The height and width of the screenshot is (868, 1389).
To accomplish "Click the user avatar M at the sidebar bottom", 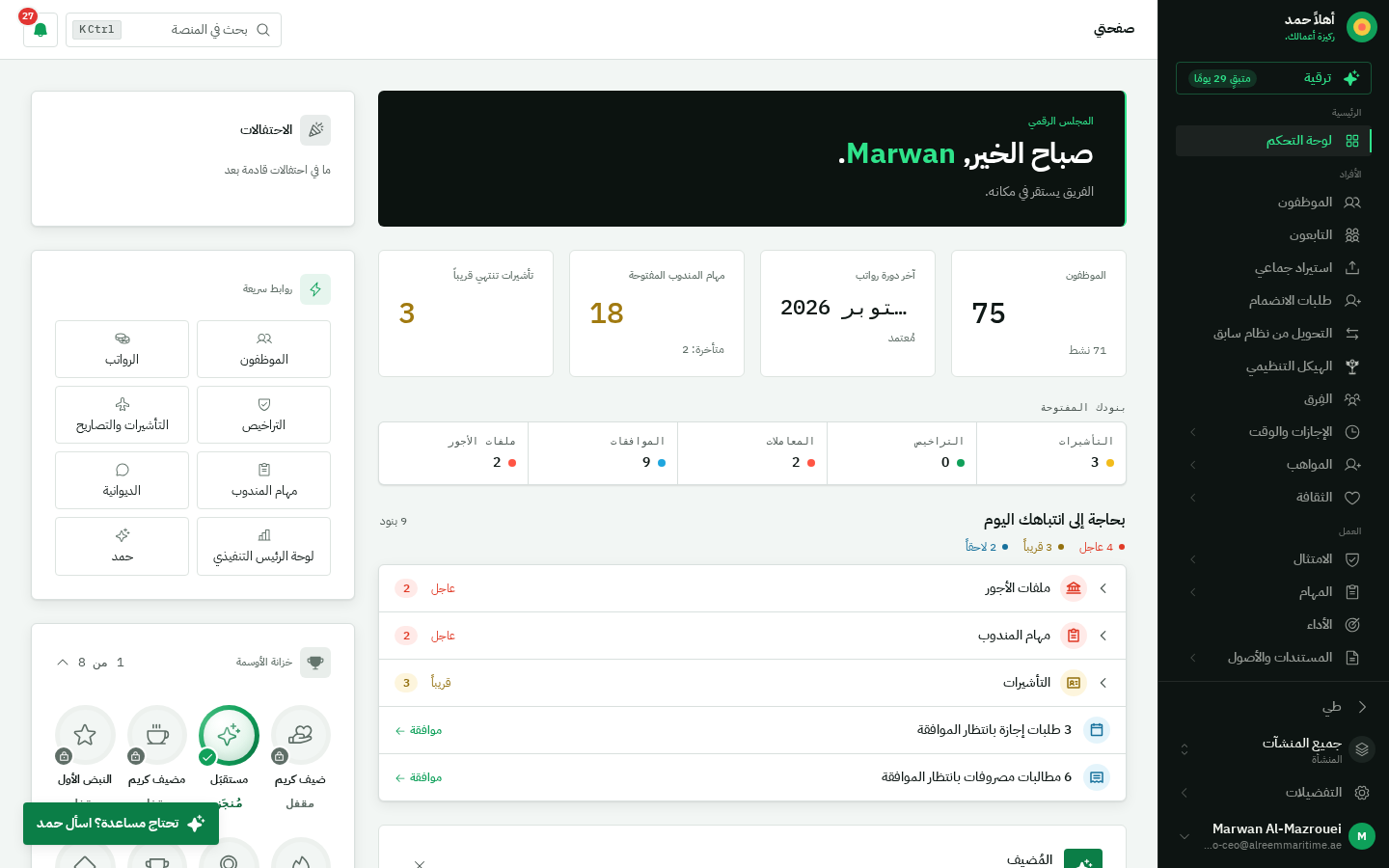I will pyautogui.click(x=1362, y=836).
